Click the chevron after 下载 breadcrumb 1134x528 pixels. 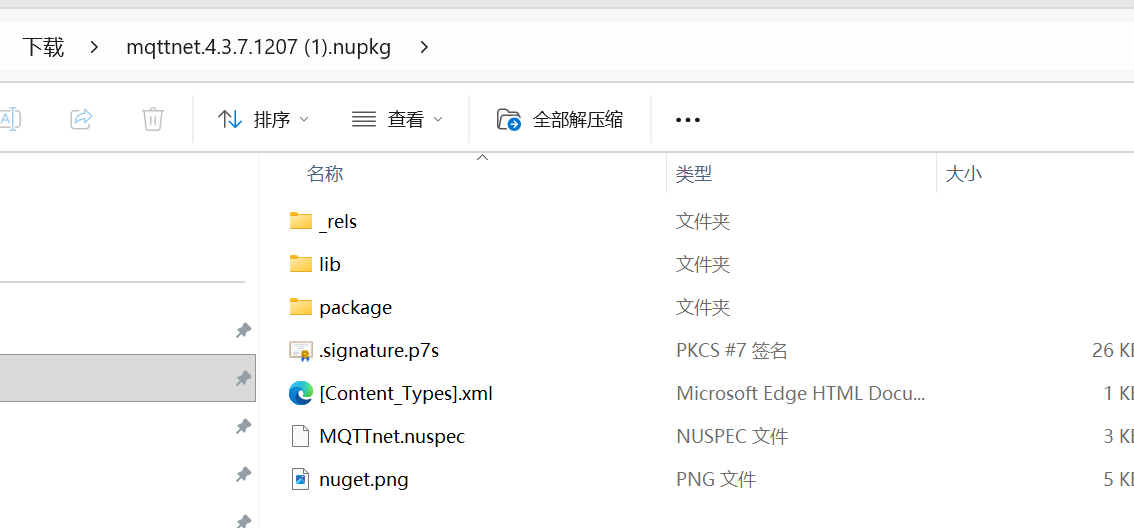[93, 48]
